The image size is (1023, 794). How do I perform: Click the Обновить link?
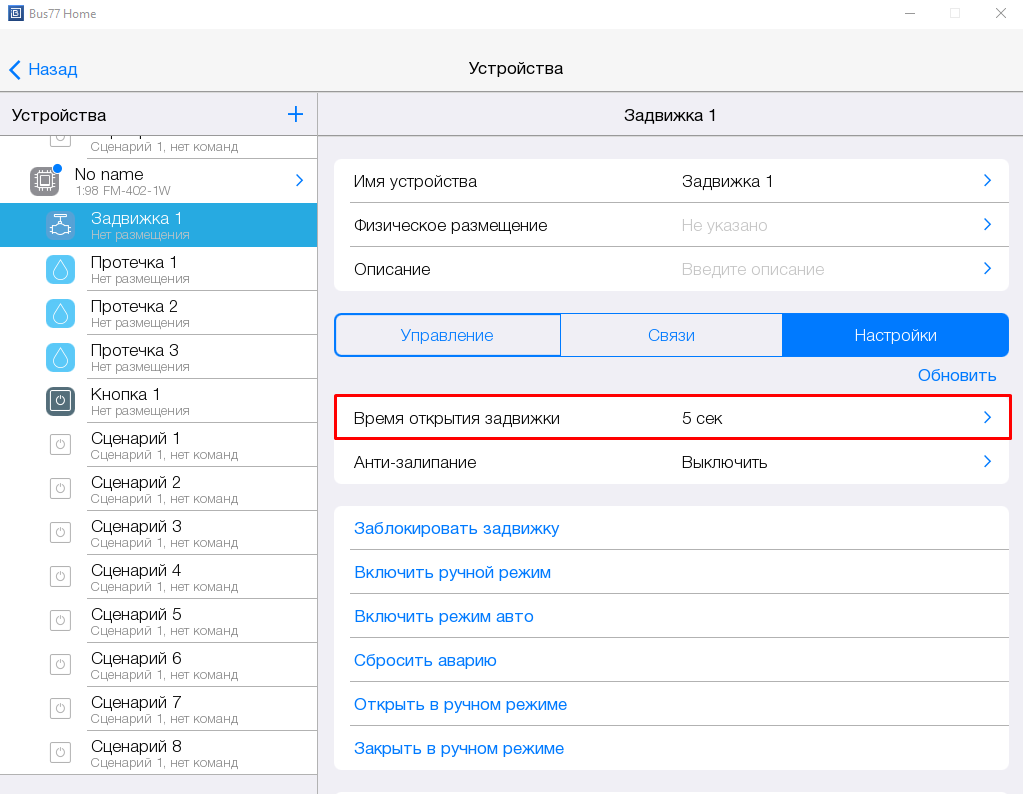coord(957,375)
